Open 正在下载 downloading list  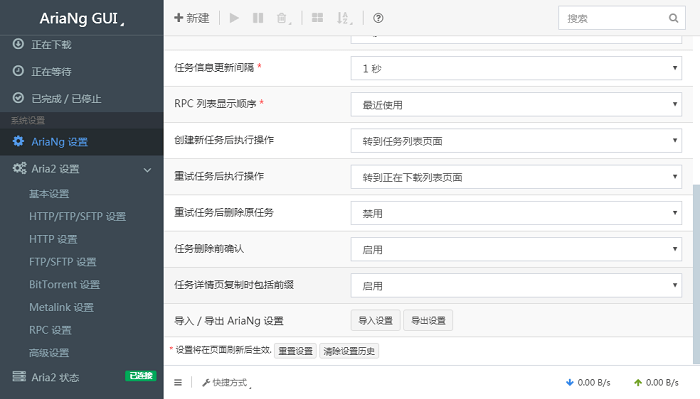(x=82, y=45)
